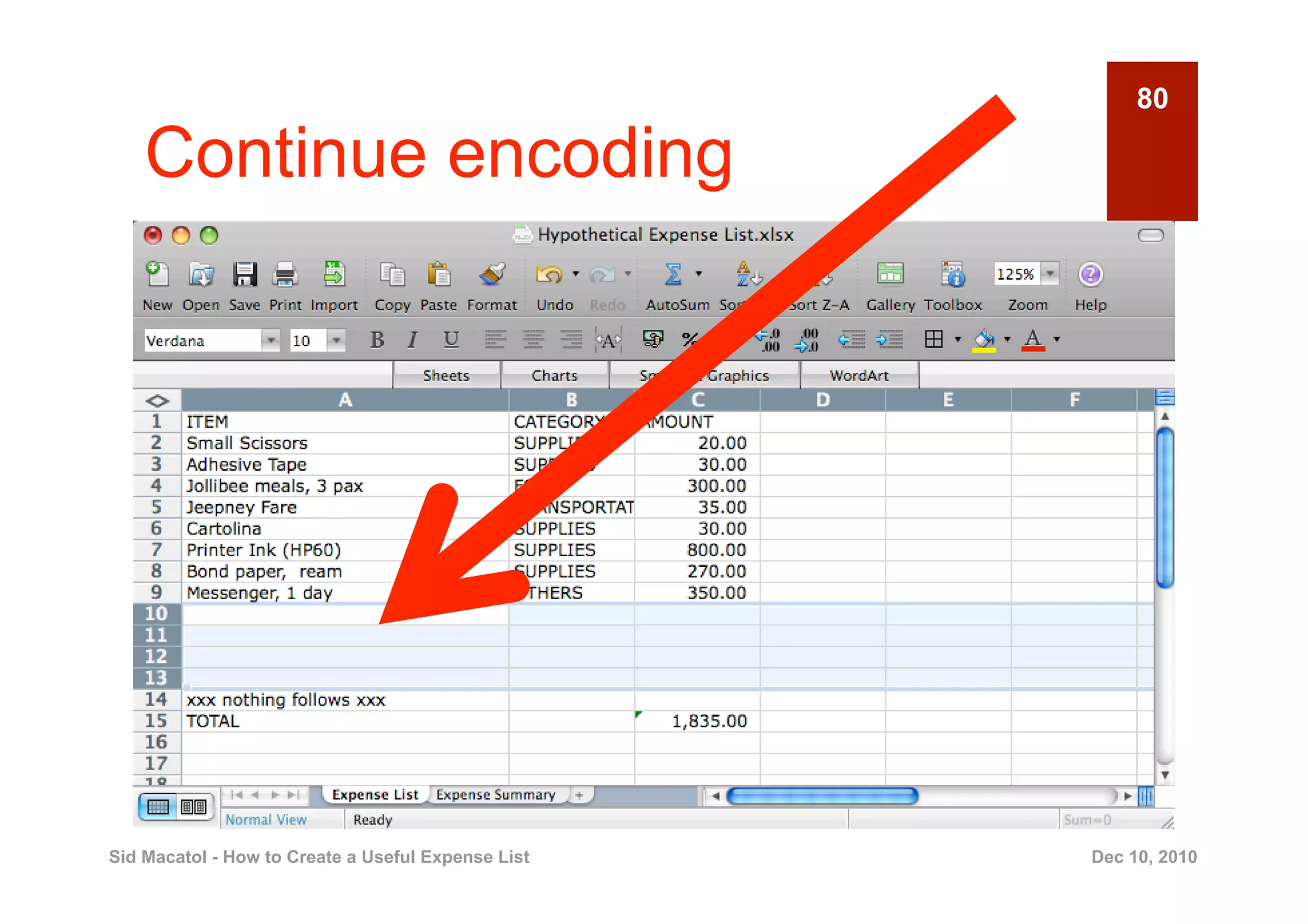
Task: Print the sheet using the Print icon
Action: tap(285, 275)
